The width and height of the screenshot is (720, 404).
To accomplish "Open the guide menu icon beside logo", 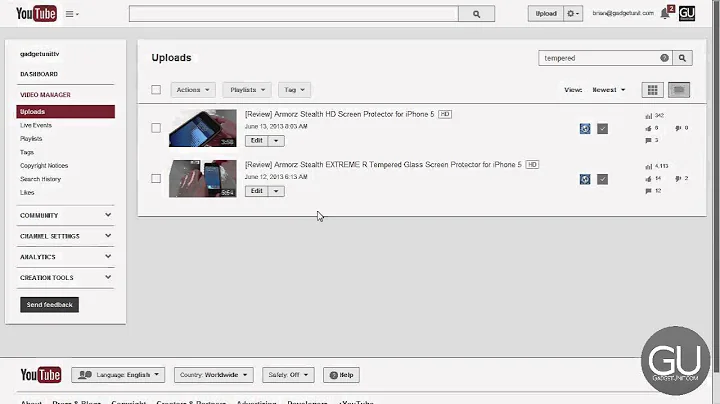I will [x=72, y=14].
